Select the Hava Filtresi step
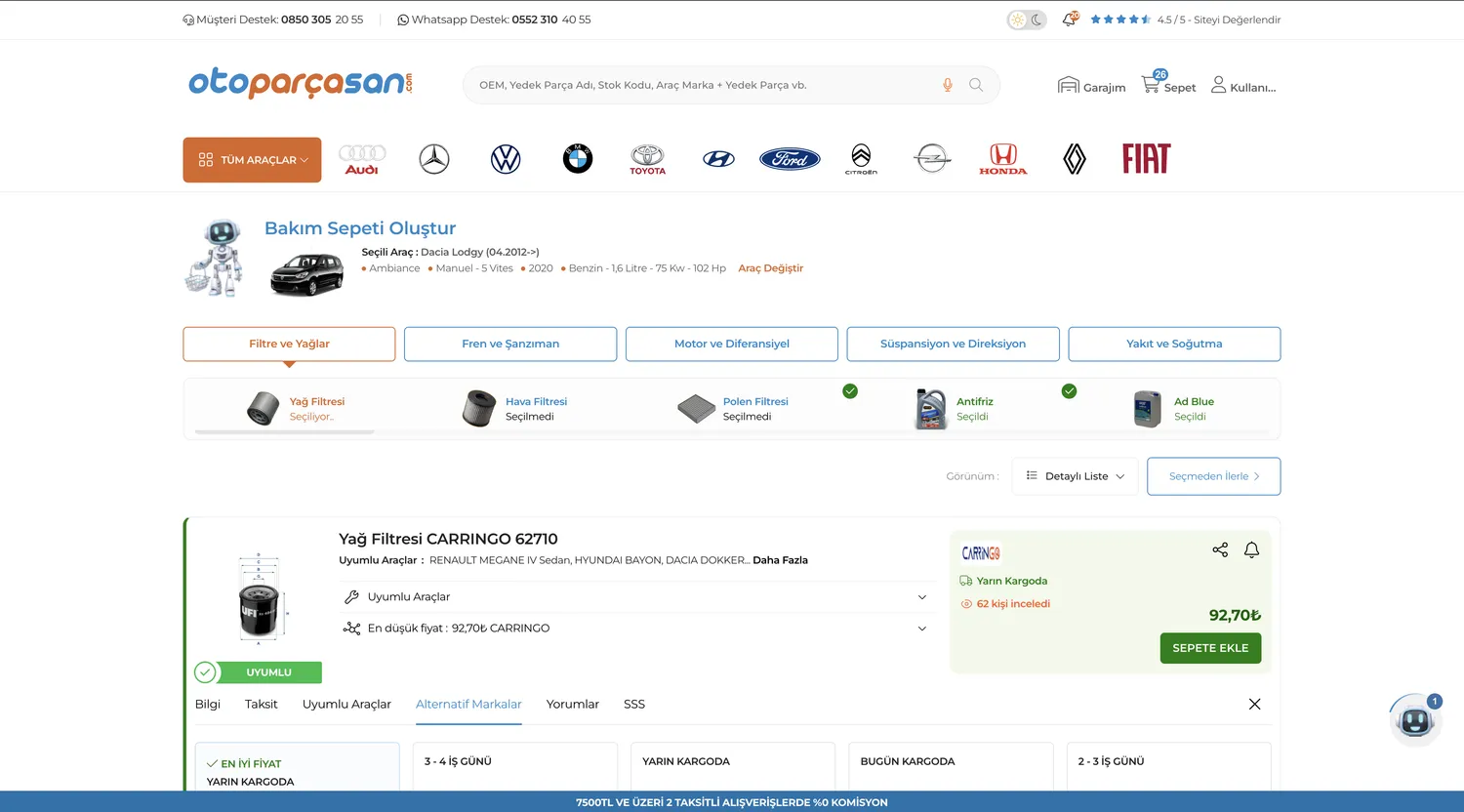This screenshot has width=1464, height=812. coord(514,409)
